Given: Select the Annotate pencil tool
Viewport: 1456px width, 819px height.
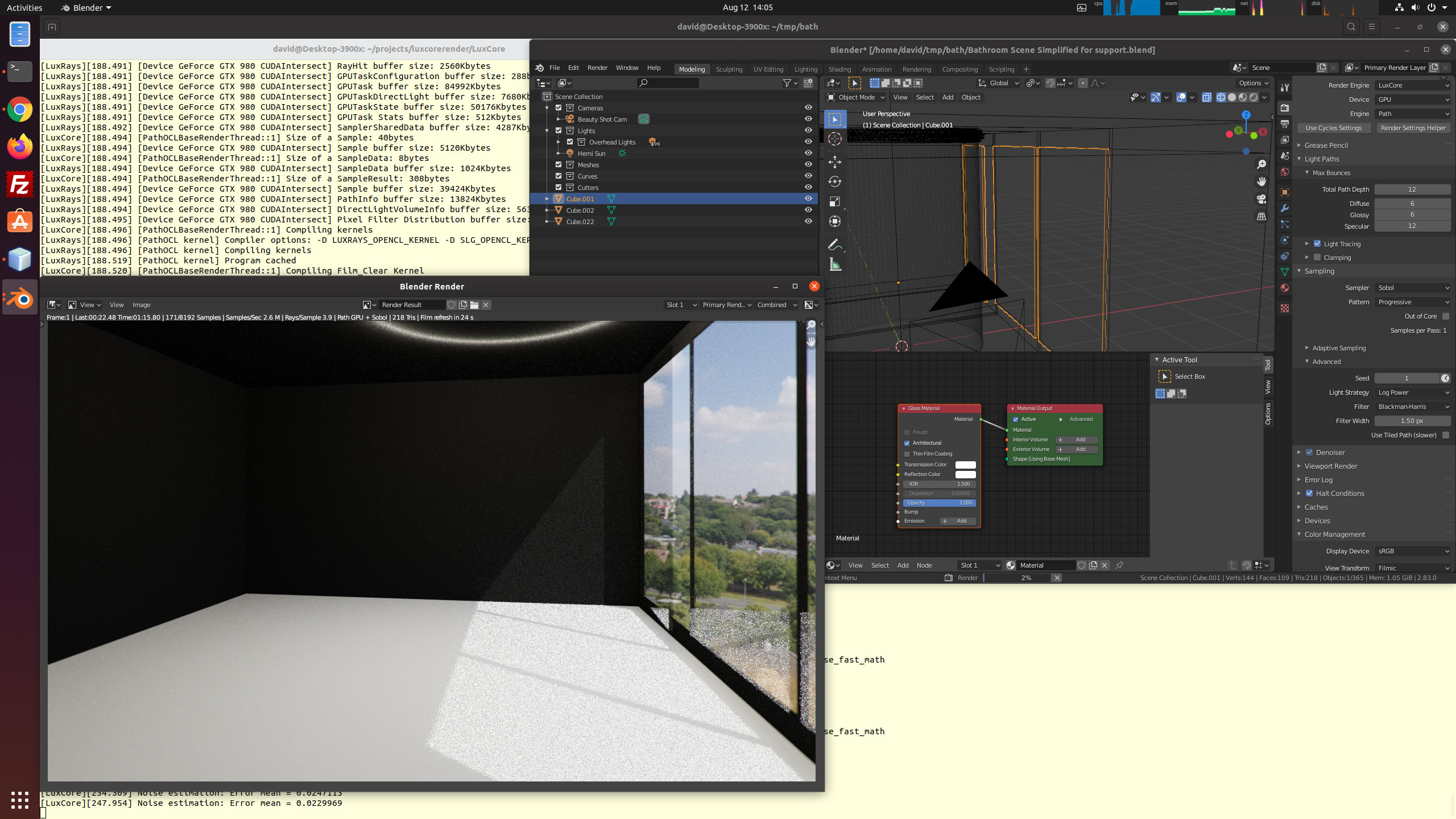Looking at the screenshot, I should [x=834, y=245].
